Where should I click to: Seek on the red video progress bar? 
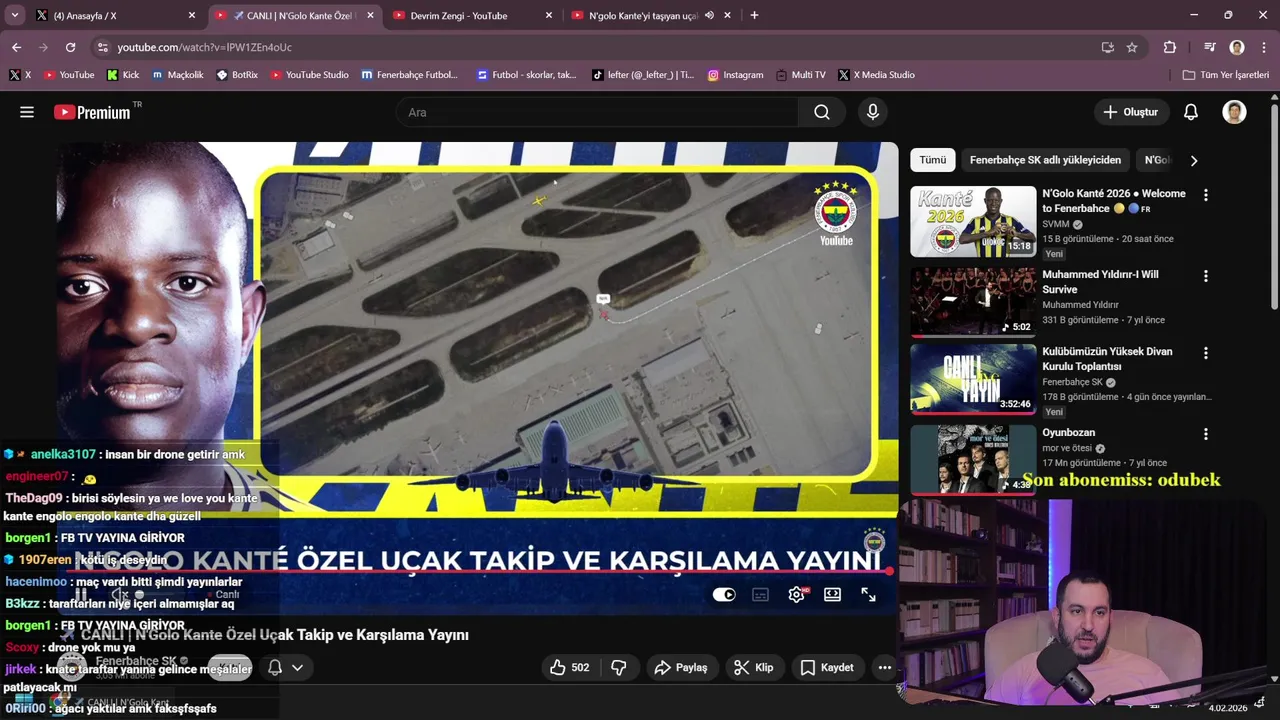coord(478,571)
